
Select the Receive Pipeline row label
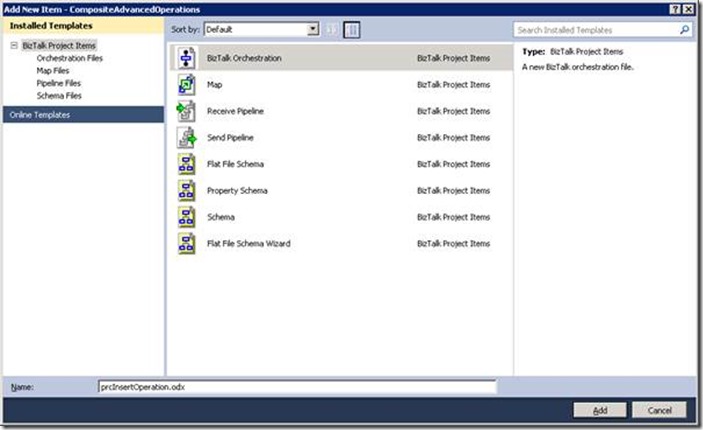coord(235,111)
